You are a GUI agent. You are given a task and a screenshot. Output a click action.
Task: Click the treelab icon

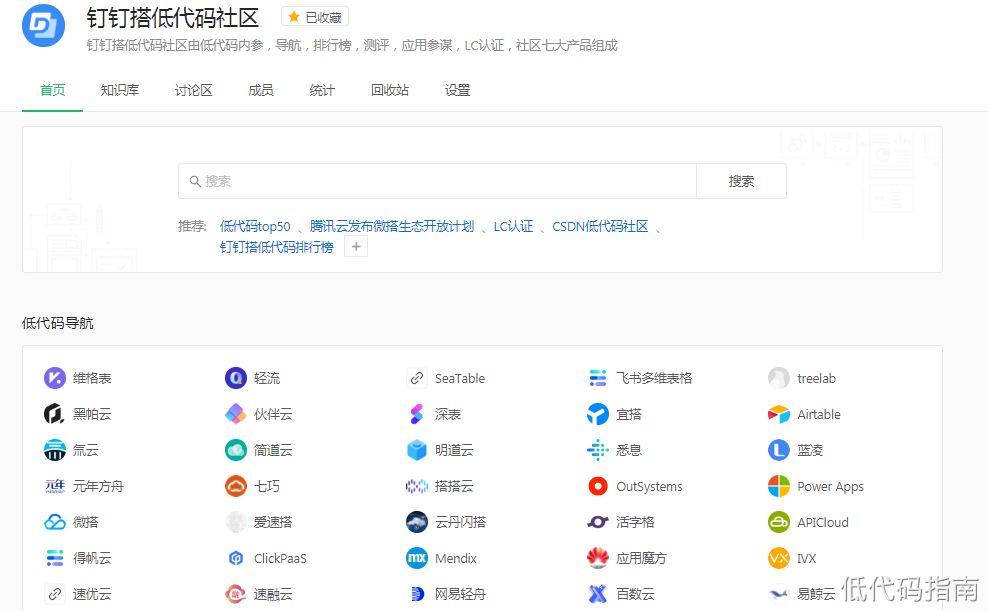tap(779, 378)
